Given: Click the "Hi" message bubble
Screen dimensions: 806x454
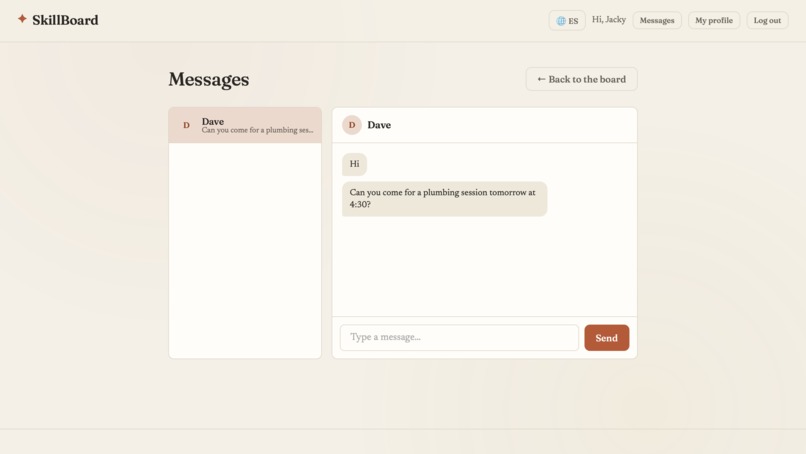Looking at the screenshot, I should [354, 164].
